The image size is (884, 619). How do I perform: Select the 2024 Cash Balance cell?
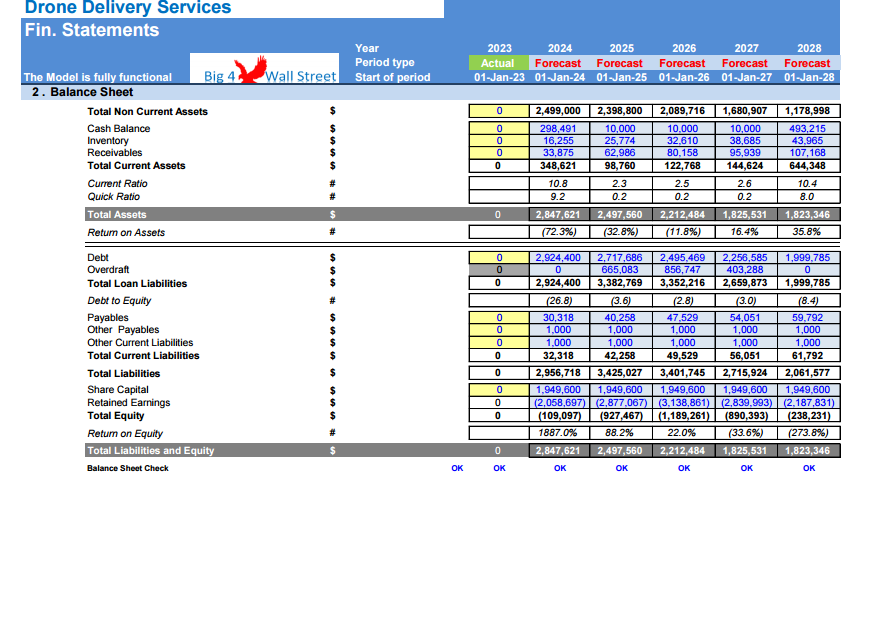tap(559, 129)
